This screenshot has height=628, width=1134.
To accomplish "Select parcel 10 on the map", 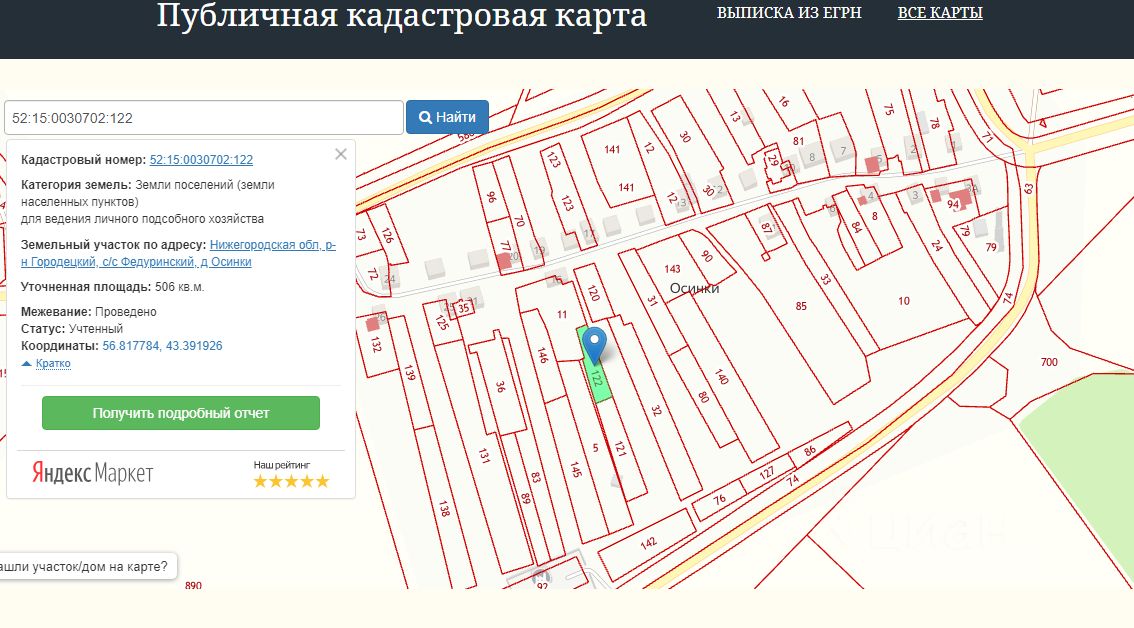I will [904, 301].
